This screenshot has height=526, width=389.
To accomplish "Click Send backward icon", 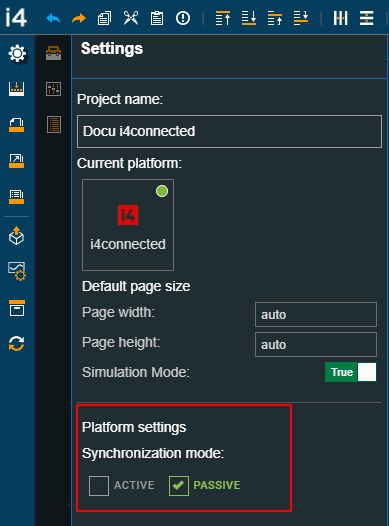I will 301,18.
